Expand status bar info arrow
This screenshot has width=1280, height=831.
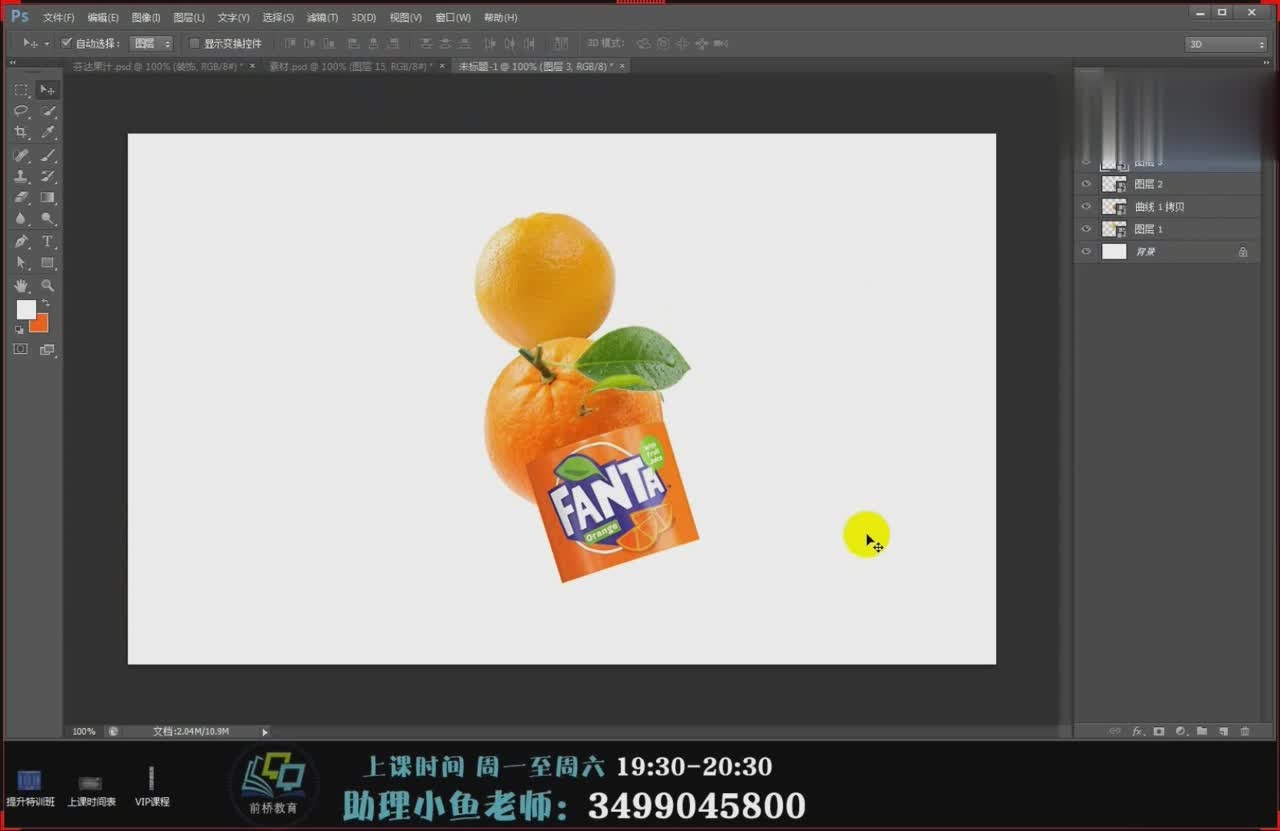(265, 732)
